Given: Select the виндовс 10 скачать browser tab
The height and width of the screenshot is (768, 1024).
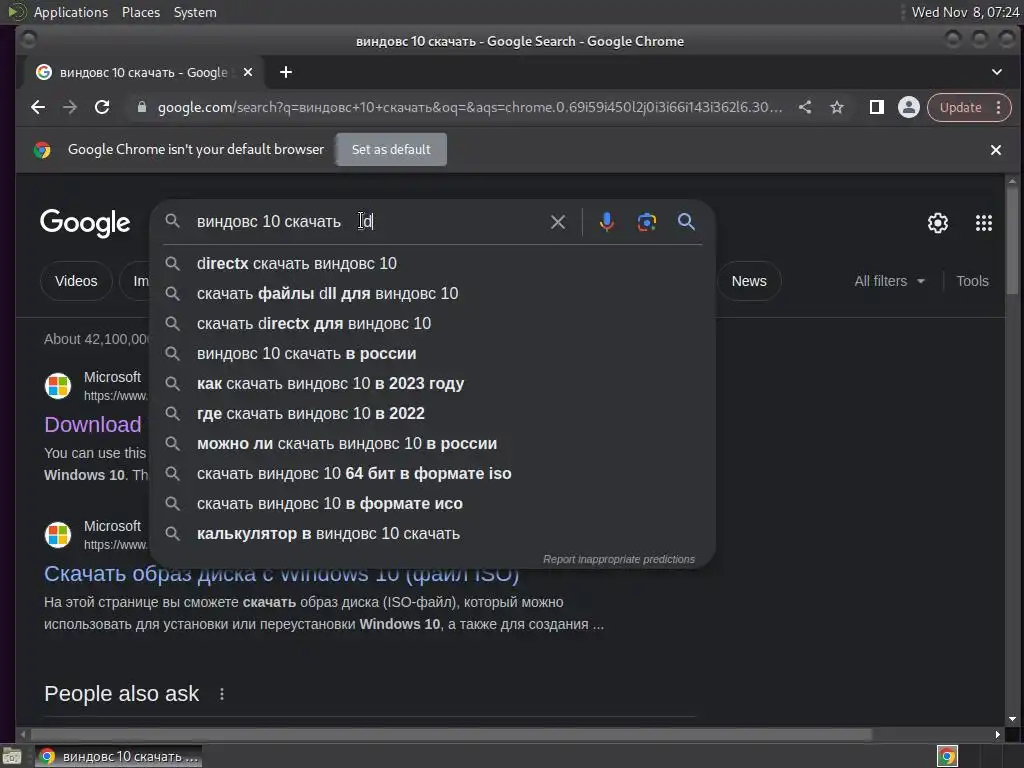Looking at the screenshot, I should pyautogui.click(x=144, y=72).
